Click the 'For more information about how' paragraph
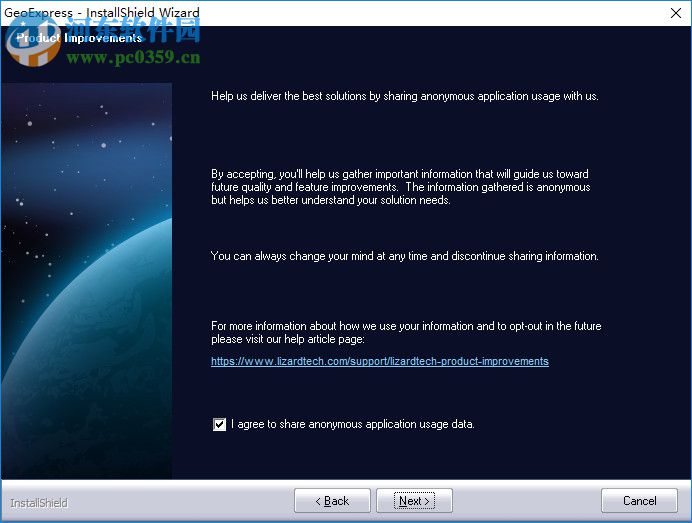The image size is (692, 523). [406, 332]
